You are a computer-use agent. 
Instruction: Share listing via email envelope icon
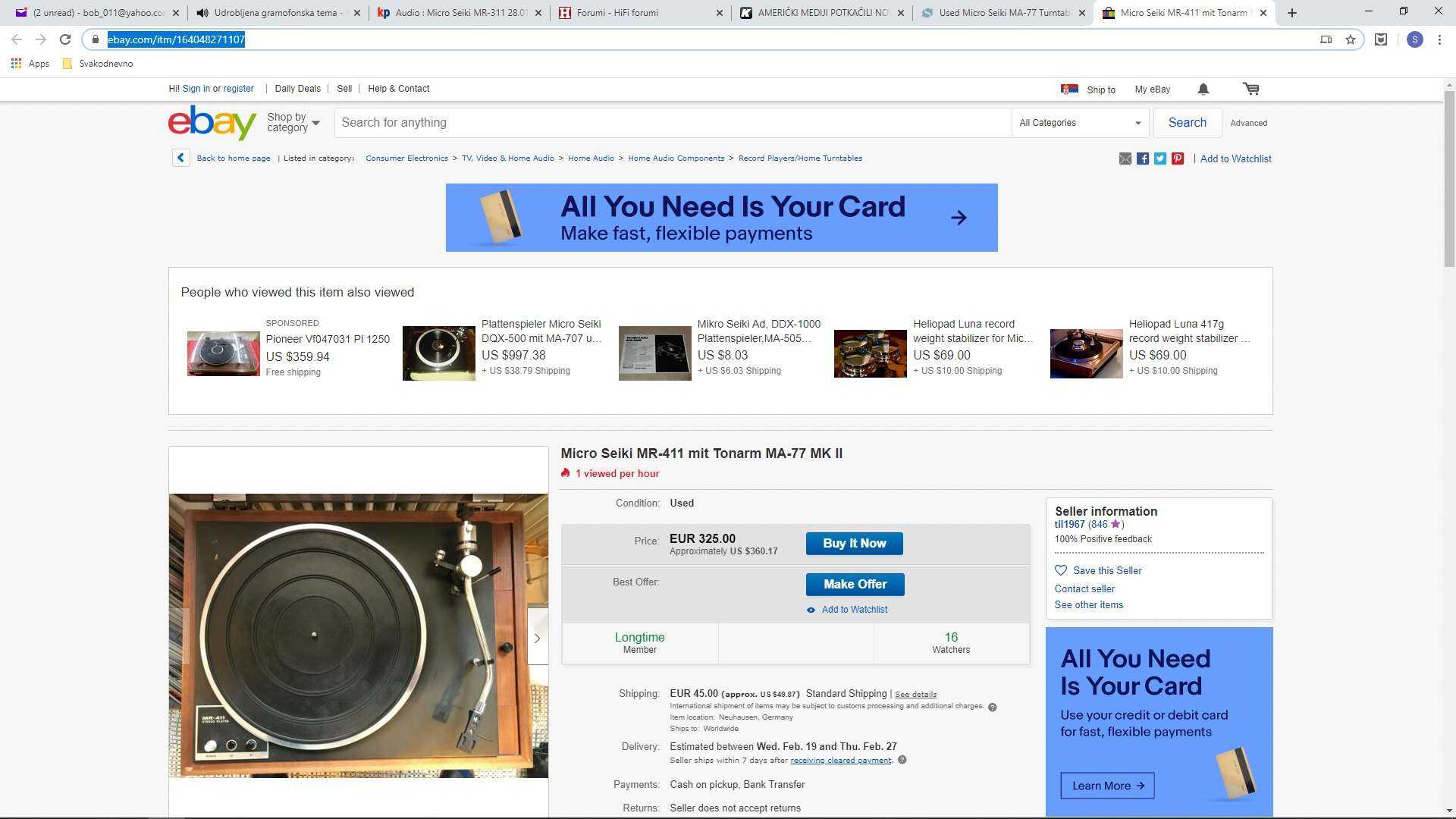pyautogui.click(x=1125, y=158)
